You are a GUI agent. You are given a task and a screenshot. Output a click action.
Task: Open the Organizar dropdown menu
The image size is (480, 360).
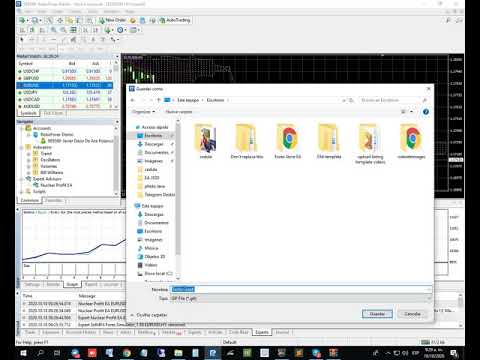(143, 112)
